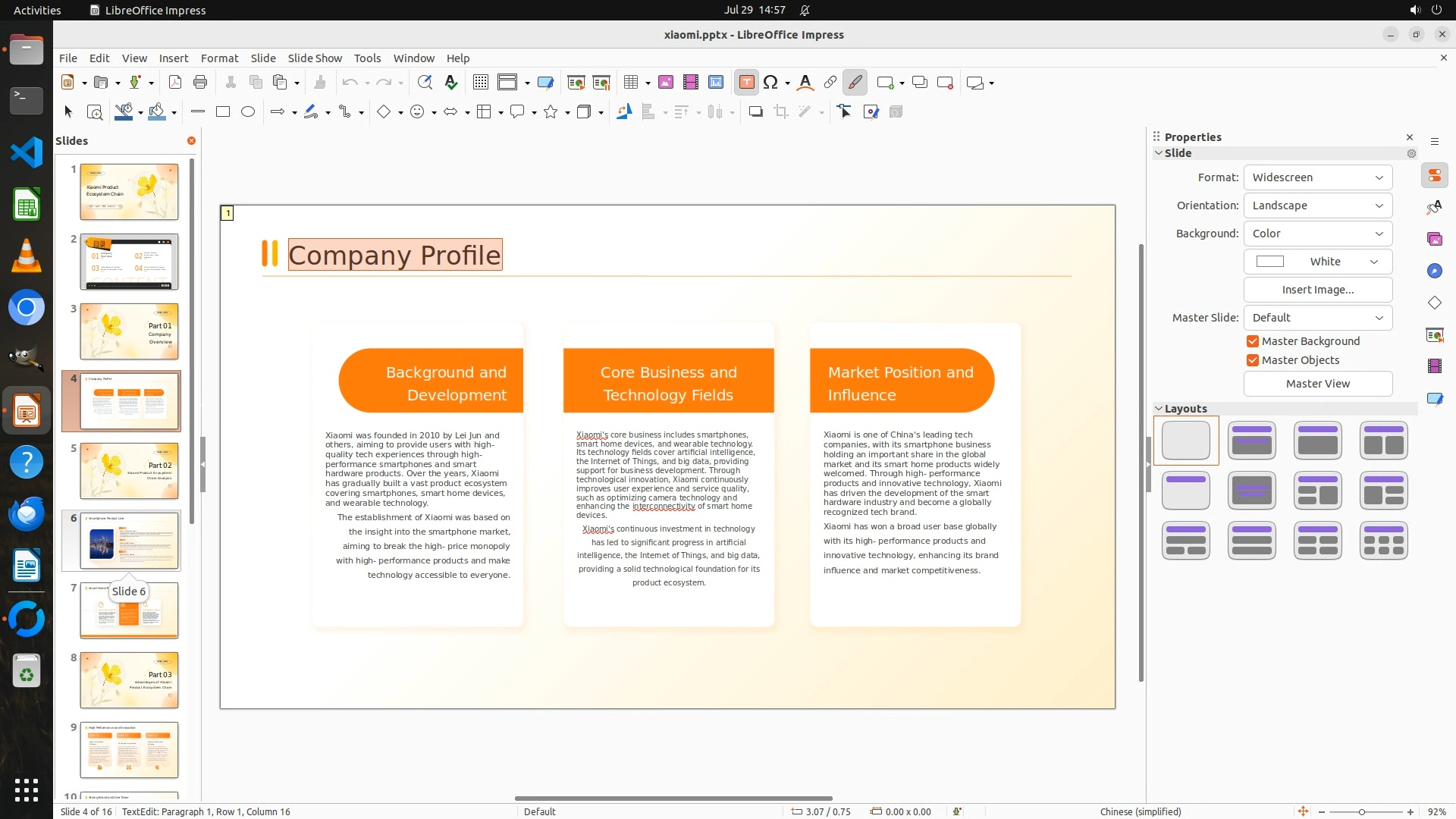The height and width of the screenshot is (819, 1456).
Task: Uncheck the Master Objects checkbox
Action: (1253, 360)
